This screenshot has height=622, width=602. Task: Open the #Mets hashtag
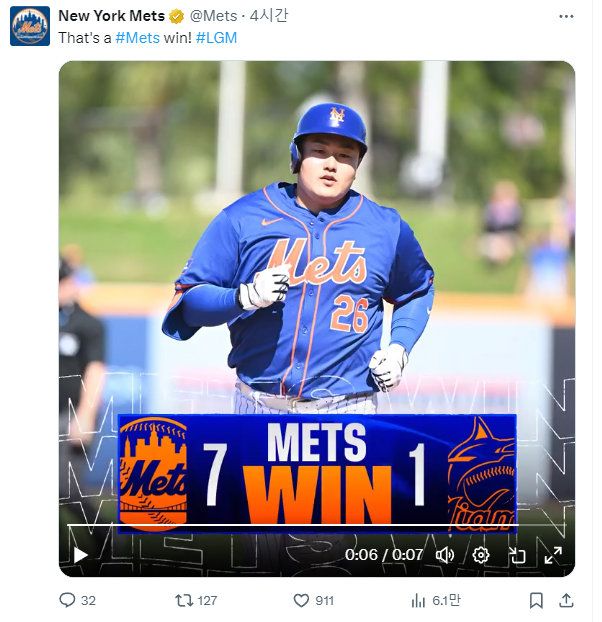click(x=137, y=37)
